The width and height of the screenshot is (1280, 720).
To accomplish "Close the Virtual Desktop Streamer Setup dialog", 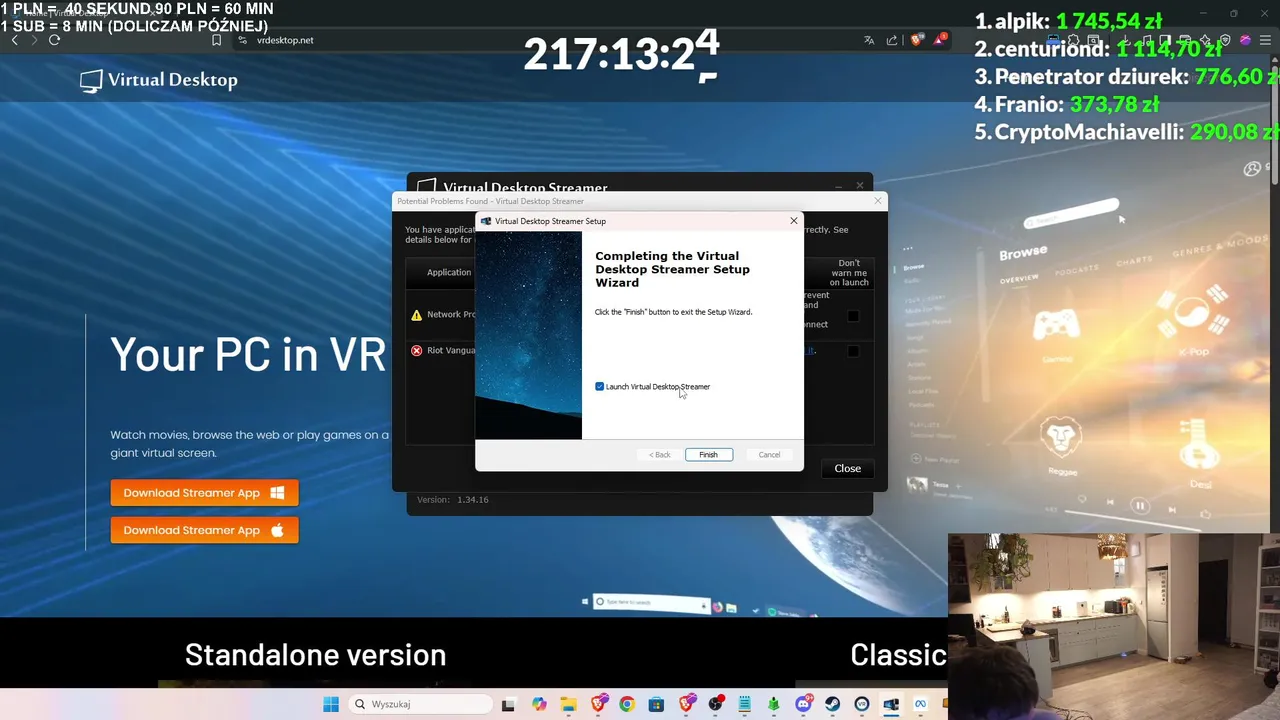I will click(794, 221).
